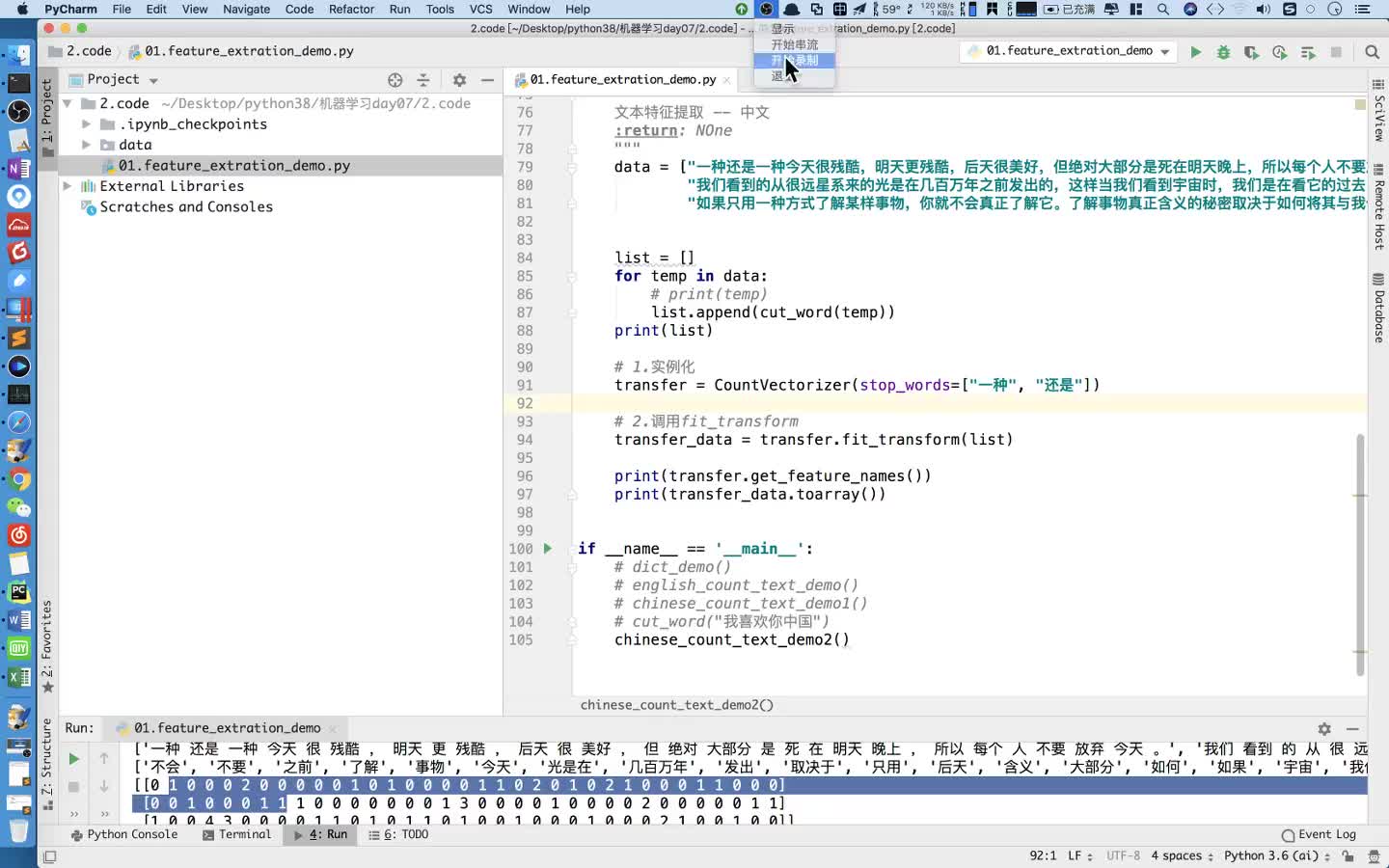Toggle tool window bars icon at bottom-left

50,856
